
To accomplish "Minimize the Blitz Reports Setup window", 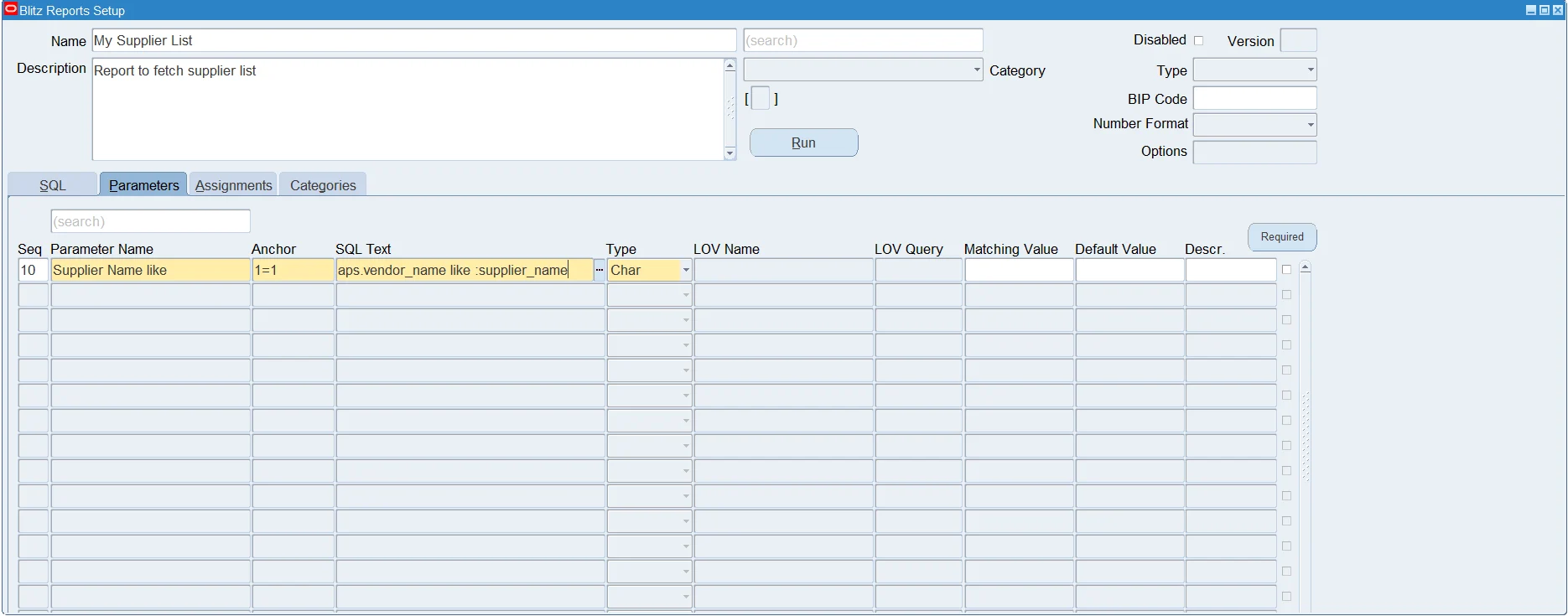I will coord(1530,10).
